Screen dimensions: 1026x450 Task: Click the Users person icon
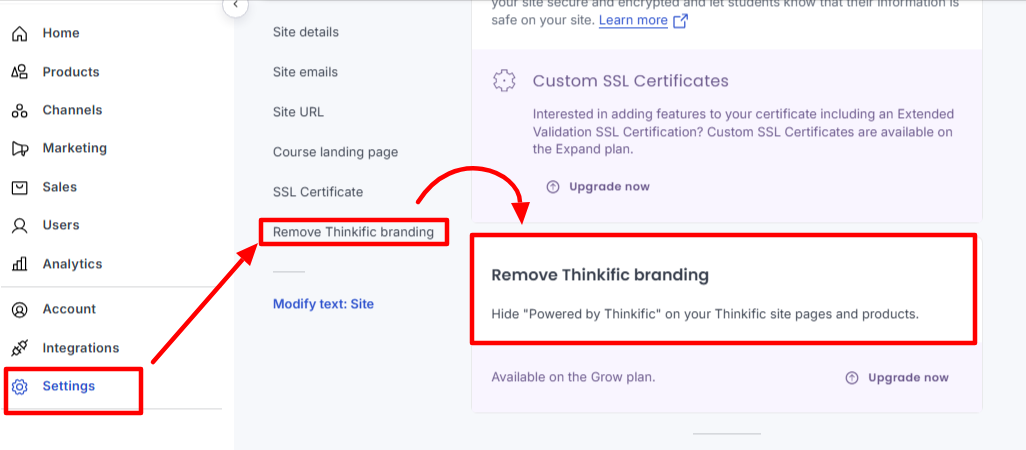19,225
